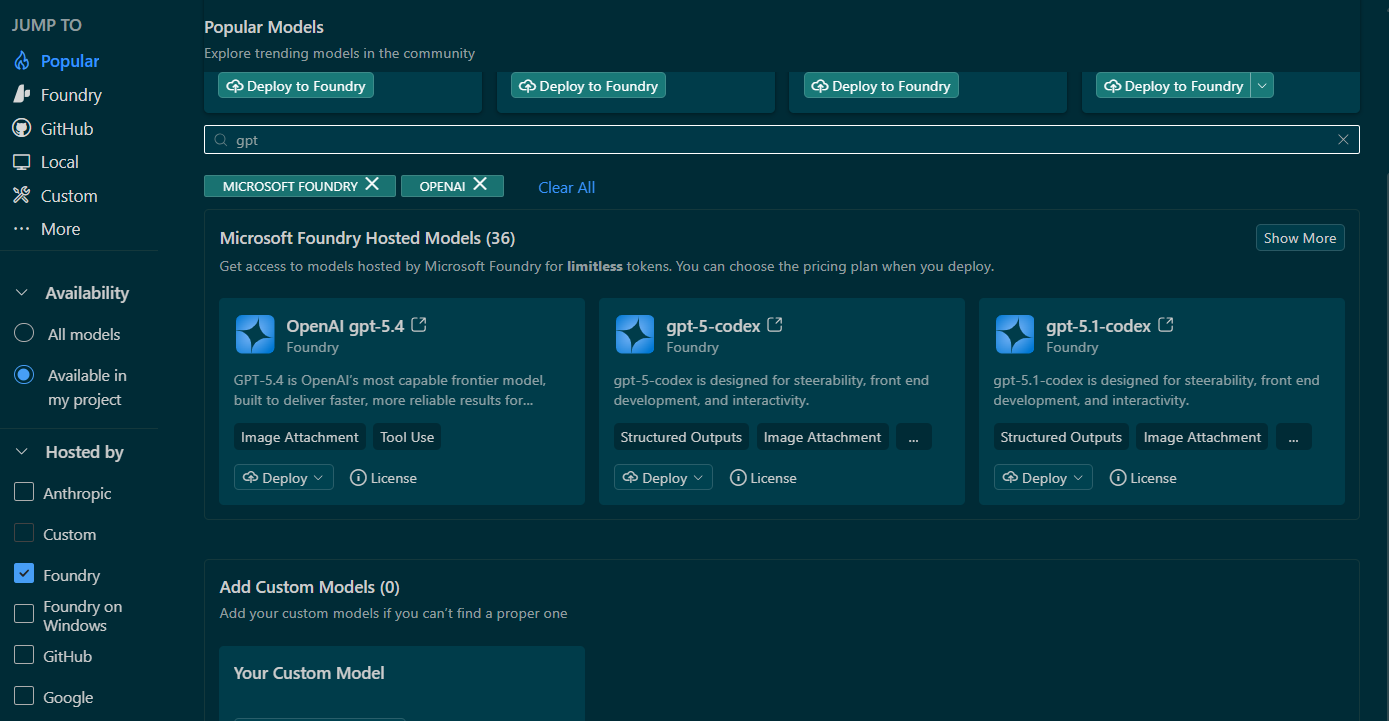The height and width of the screenshot is (721, 1389).
Task: Click the fourth Deploy to Foundry button
Action: (1174, 86)
